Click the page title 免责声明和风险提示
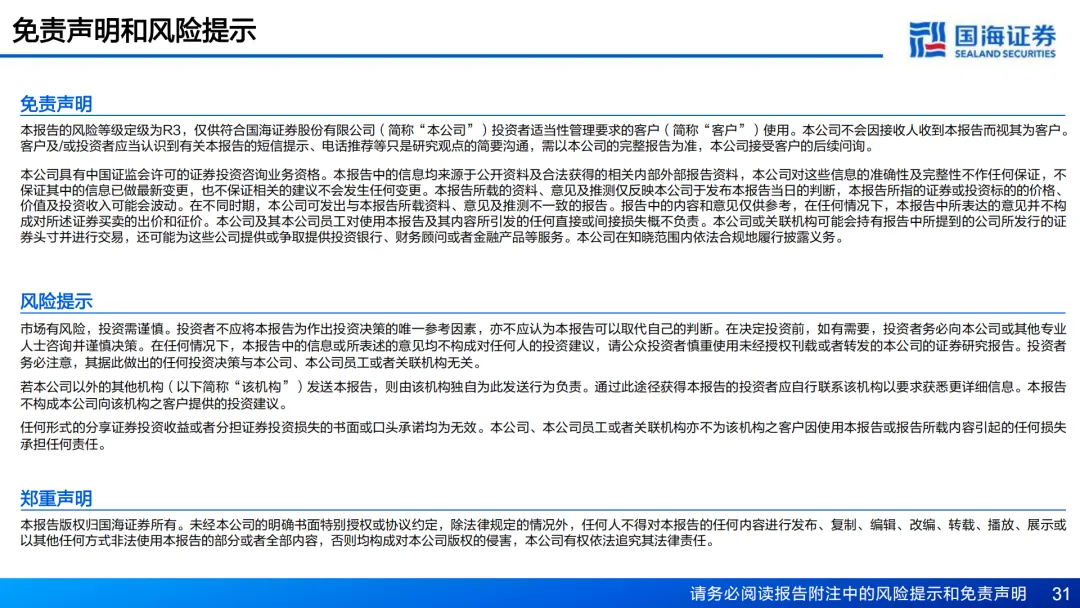The width and height of the screenshot is (1080, 608). click(134, 30)
